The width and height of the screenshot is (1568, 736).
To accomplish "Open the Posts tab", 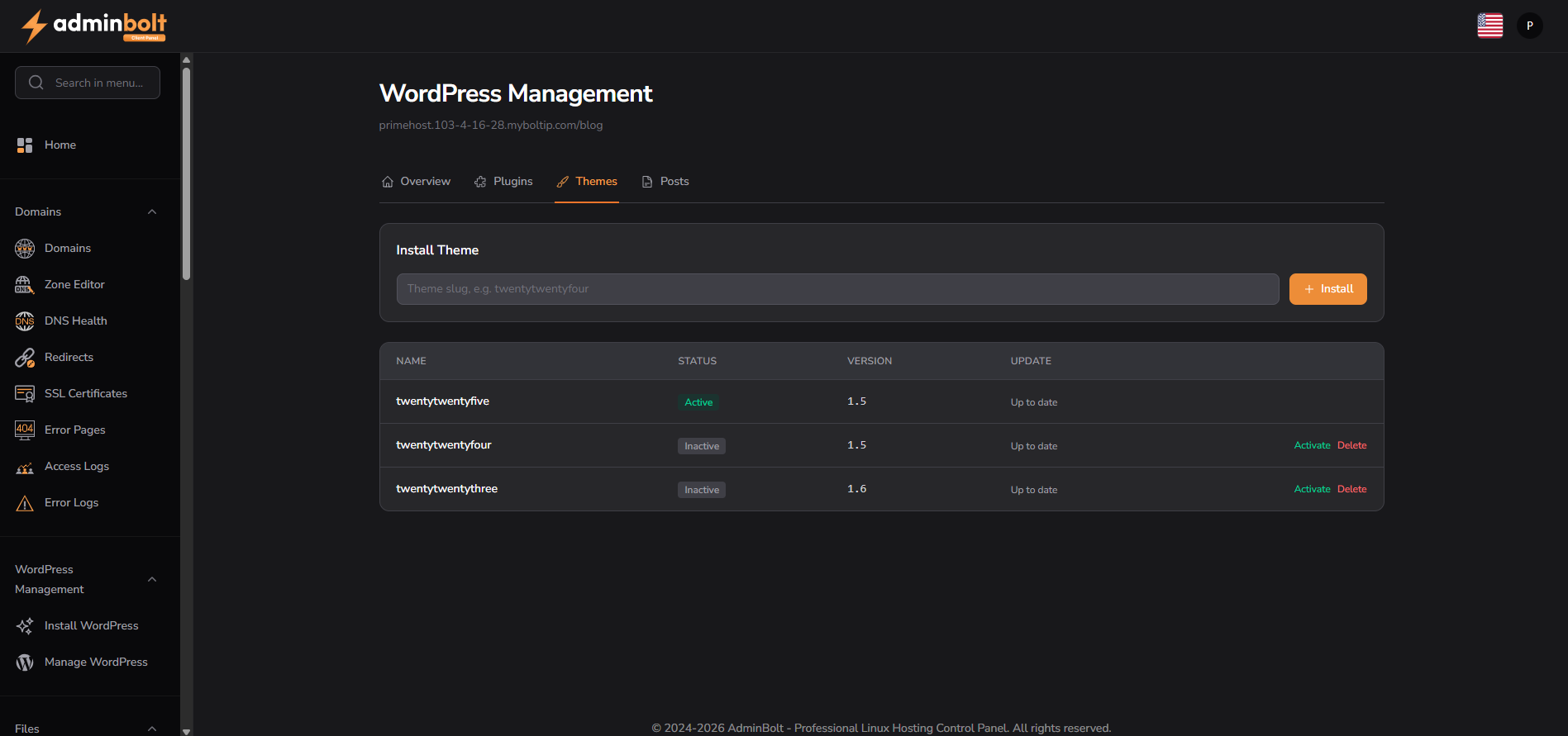I will 665,182.
